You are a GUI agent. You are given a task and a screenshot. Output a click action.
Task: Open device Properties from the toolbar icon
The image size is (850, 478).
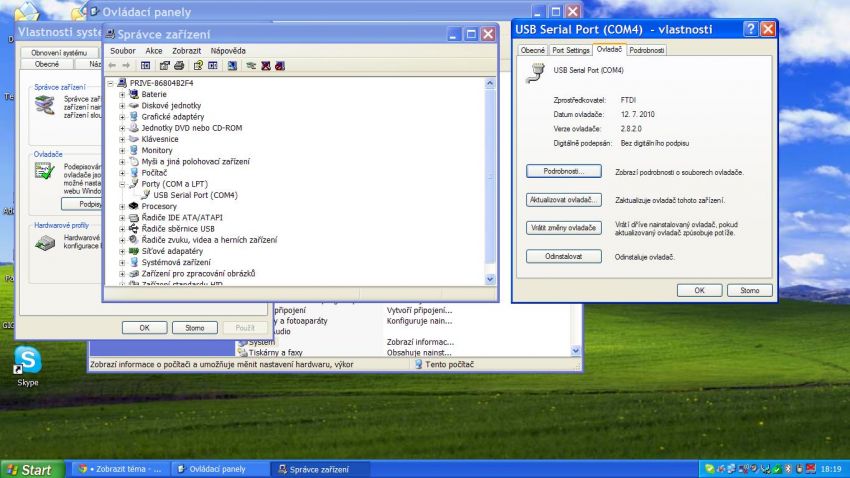[x=164, y=66]
